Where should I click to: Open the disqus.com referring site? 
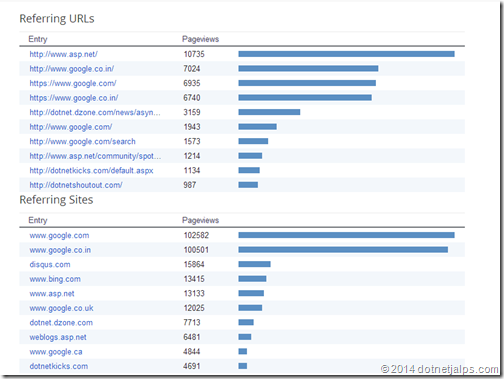click(x=50, y=265)
